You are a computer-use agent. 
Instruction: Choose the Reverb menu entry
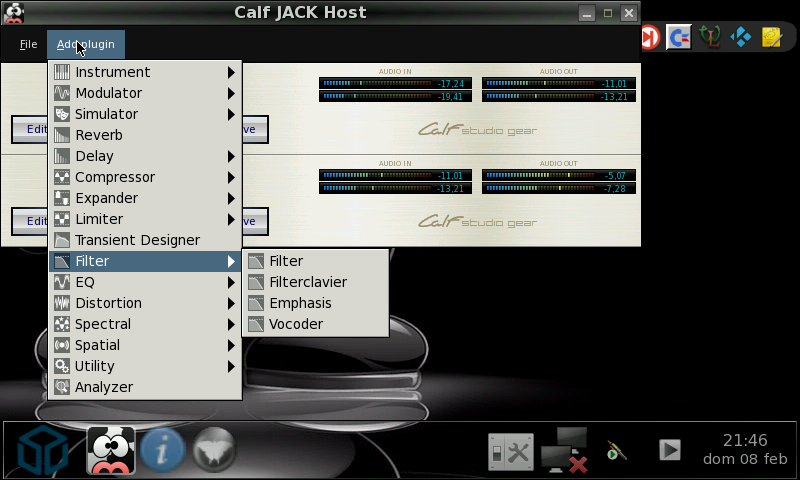[x=145, y=135]
